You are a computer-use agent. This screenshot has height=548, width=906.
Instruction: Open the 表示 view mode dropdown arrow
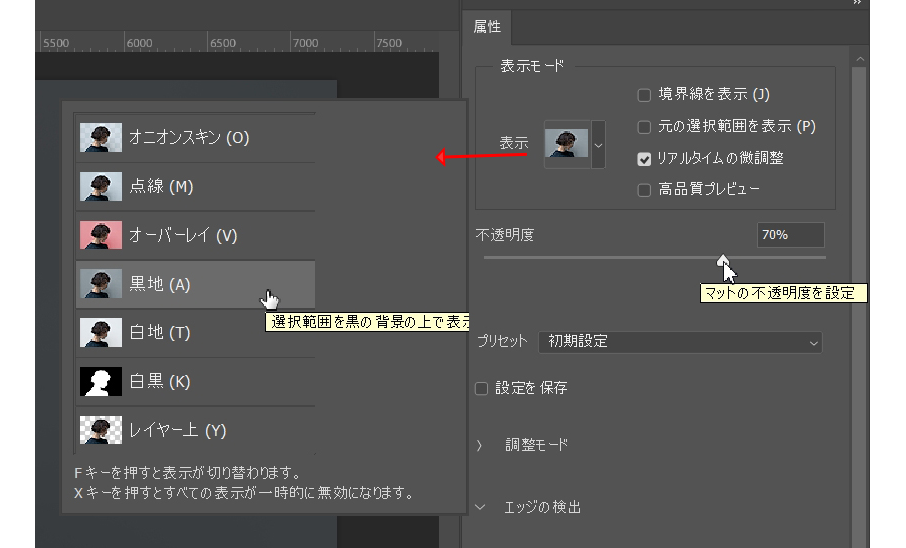coord(599,145)
